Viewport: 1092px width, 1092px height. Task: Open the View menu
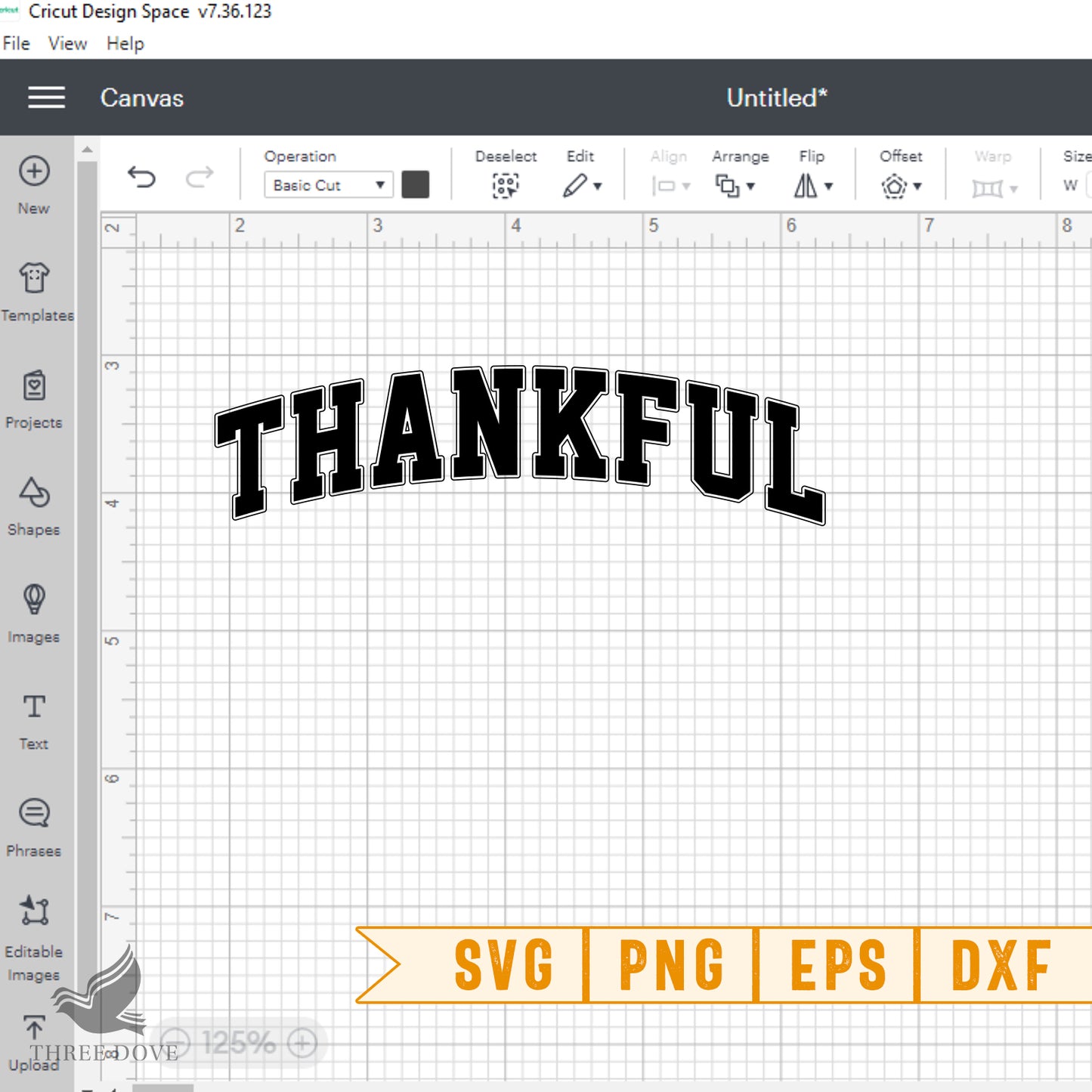[x=67, y=44]
